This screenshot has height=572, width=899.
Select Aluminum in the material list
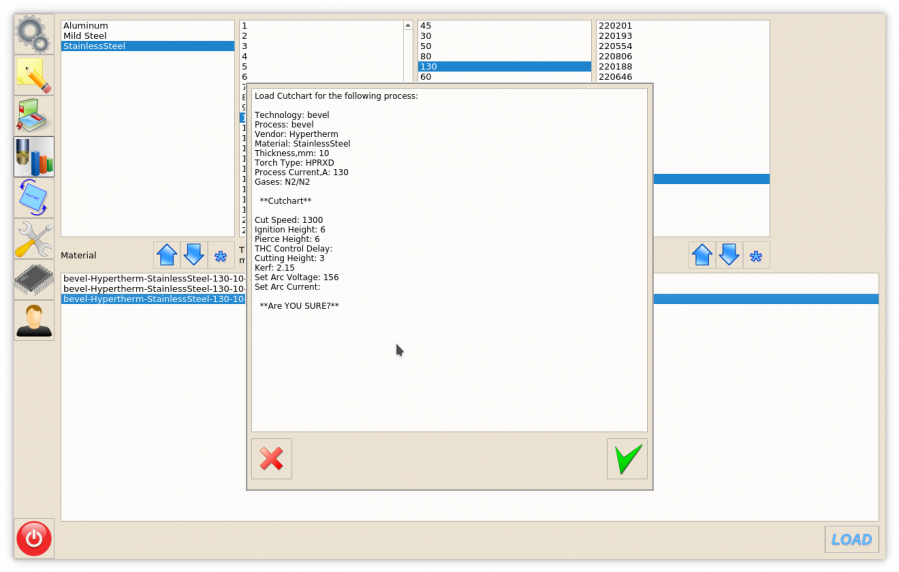coord(86,26)
